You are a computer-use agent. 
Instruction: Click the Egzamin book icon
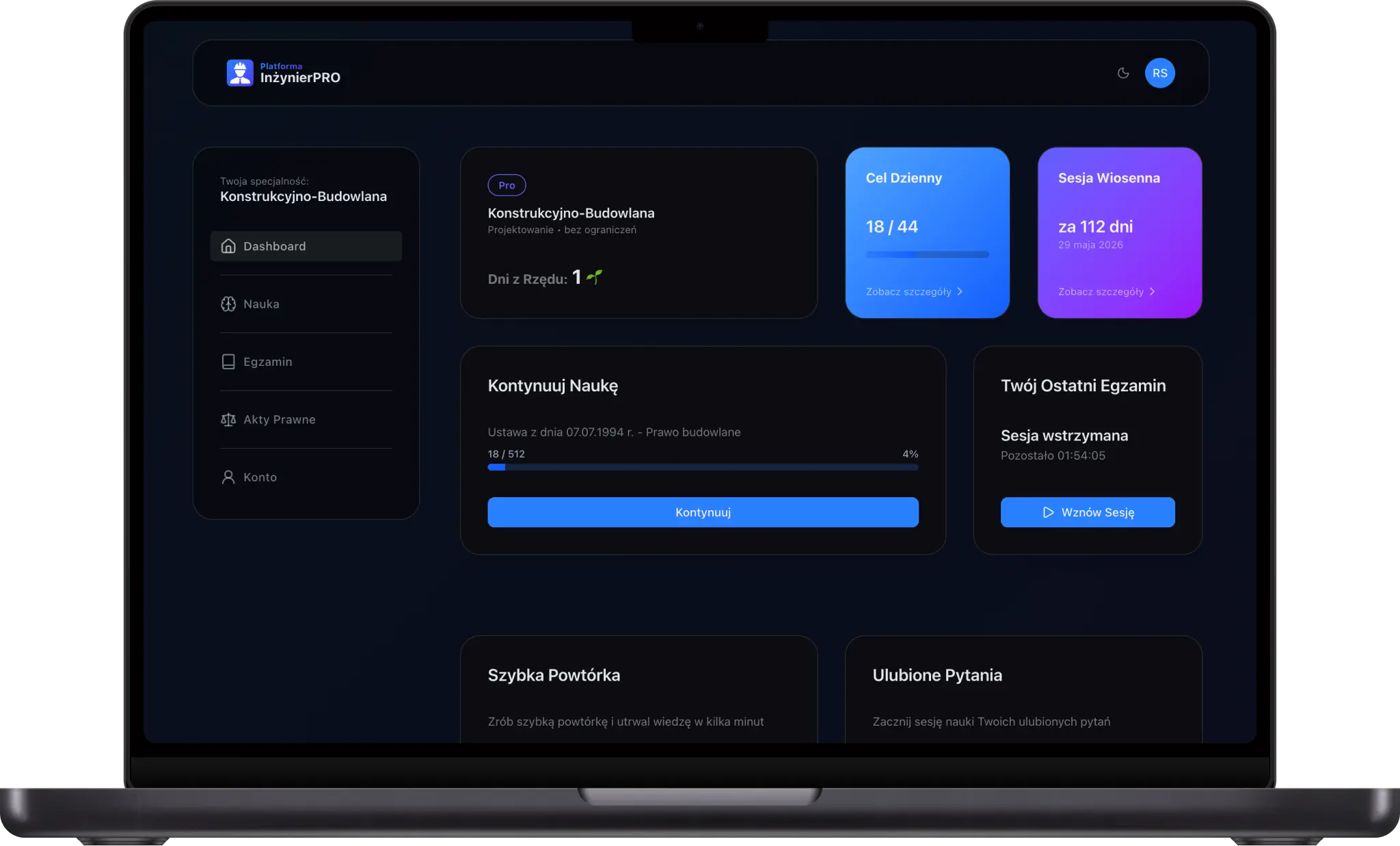pos(228,362)
